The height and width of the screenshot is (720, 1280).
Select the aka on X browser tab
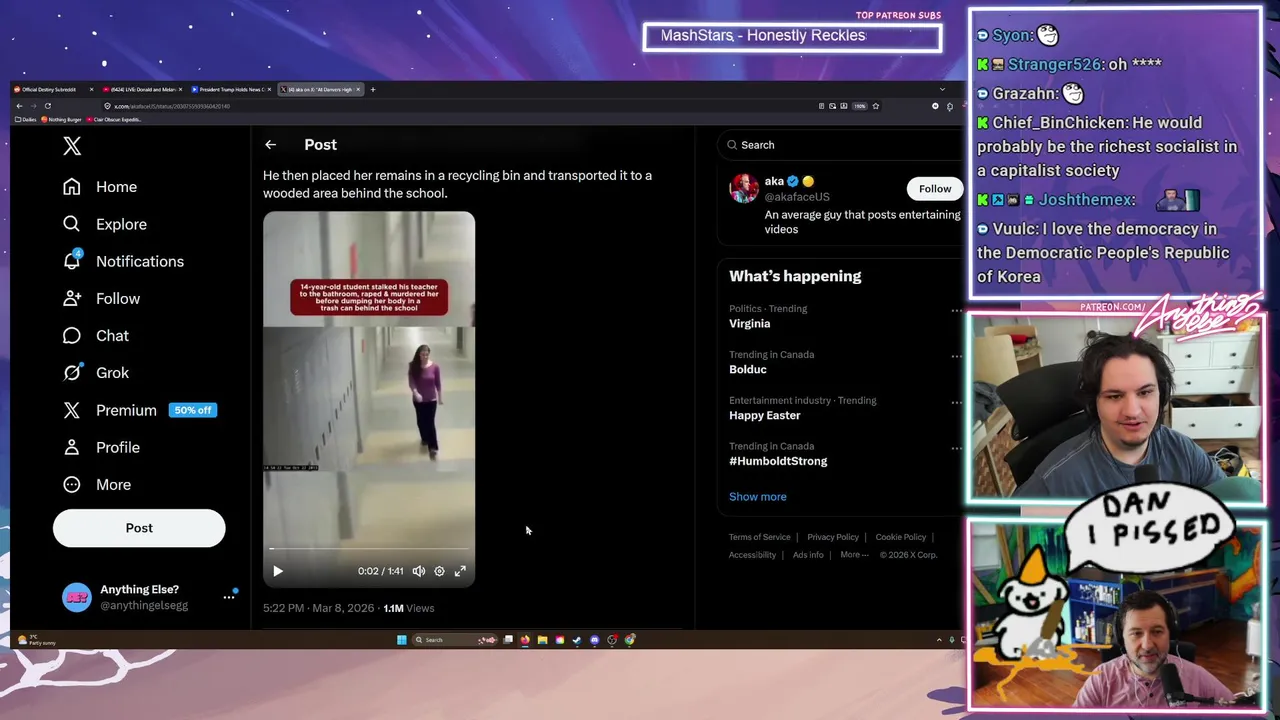[320, 90]
